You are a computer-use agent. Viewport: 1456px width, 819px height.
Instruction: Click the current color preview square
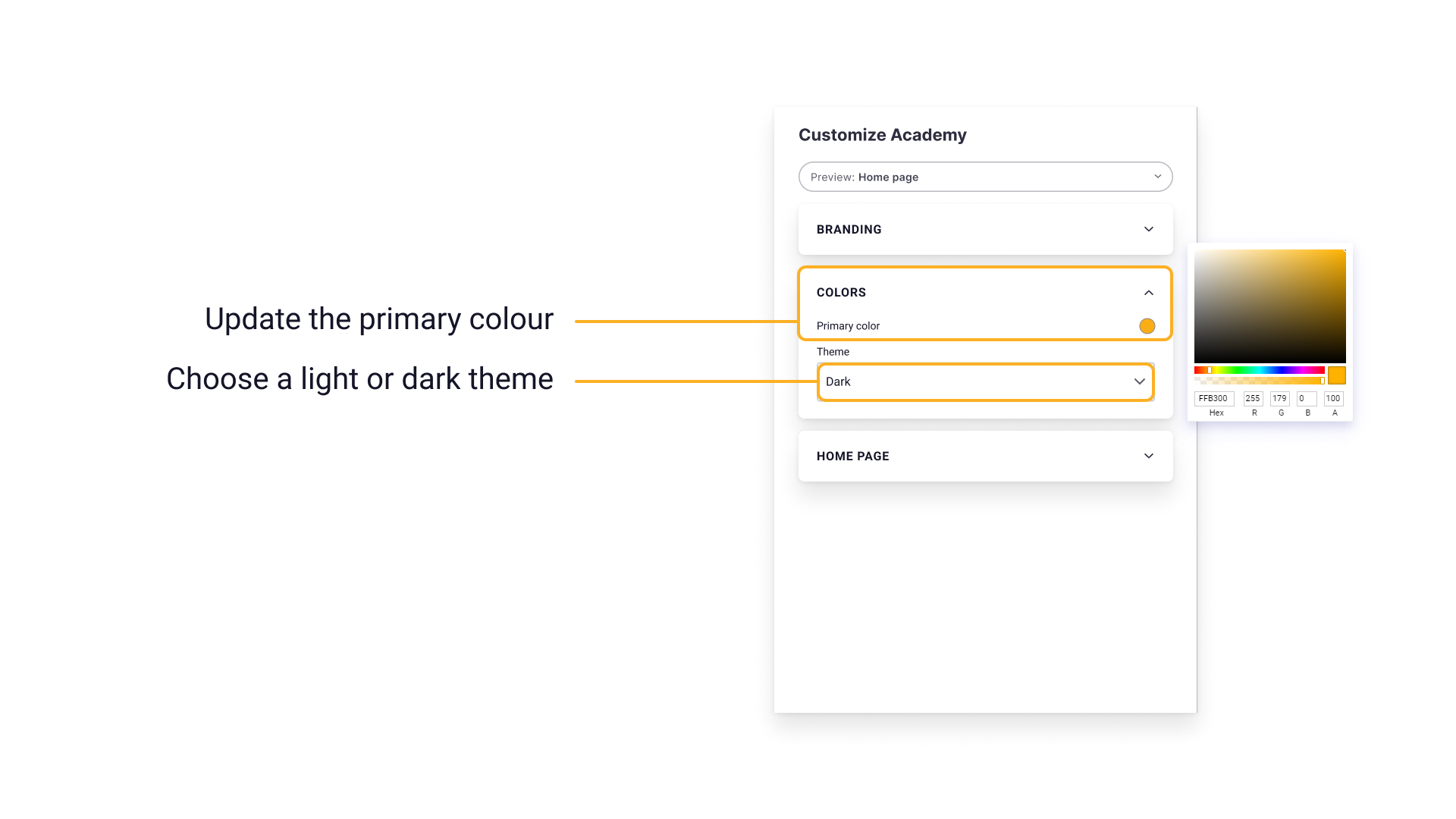pyautogui.click(x=1337, y=375)
